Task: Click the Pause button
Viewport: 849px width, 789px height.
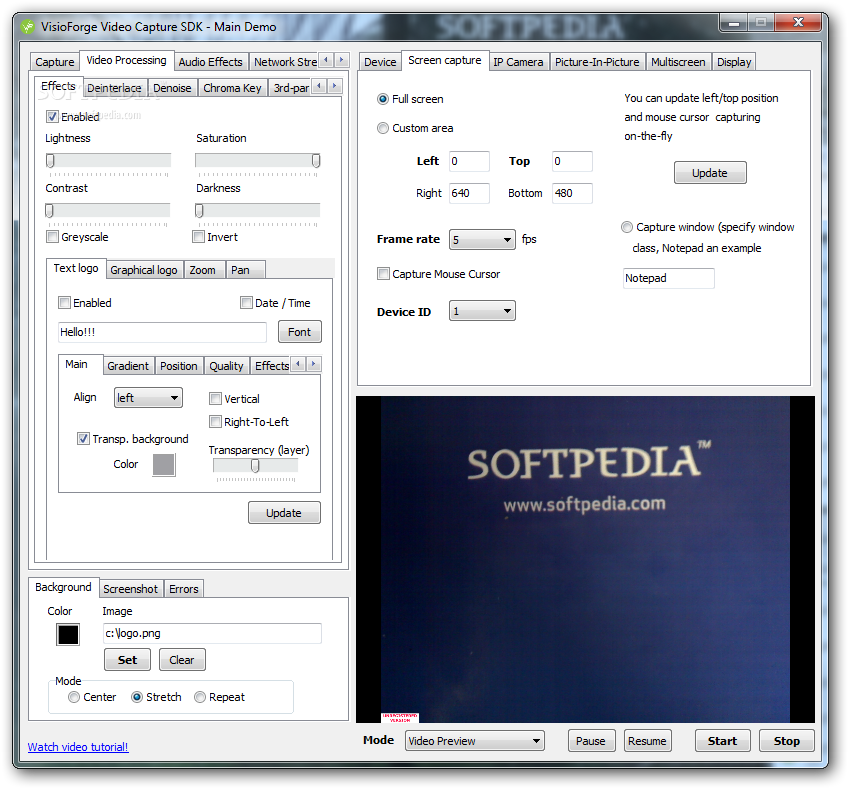Action: [x=591, y=741]
